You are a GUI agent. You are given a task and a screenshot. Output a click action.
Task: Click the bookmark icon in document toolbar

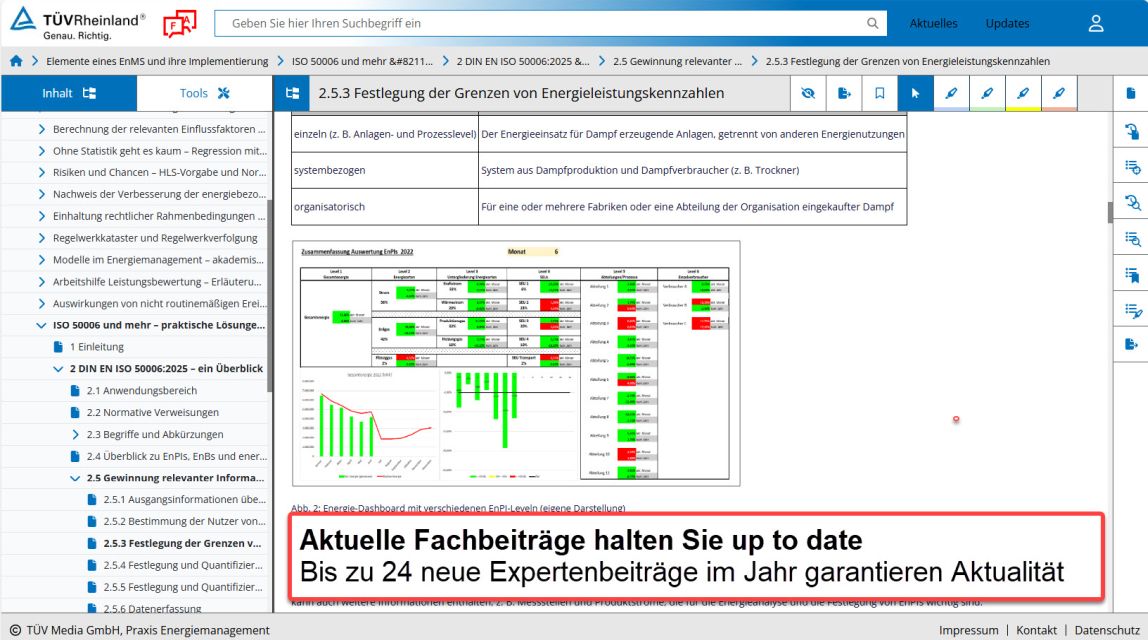[880, 93]
